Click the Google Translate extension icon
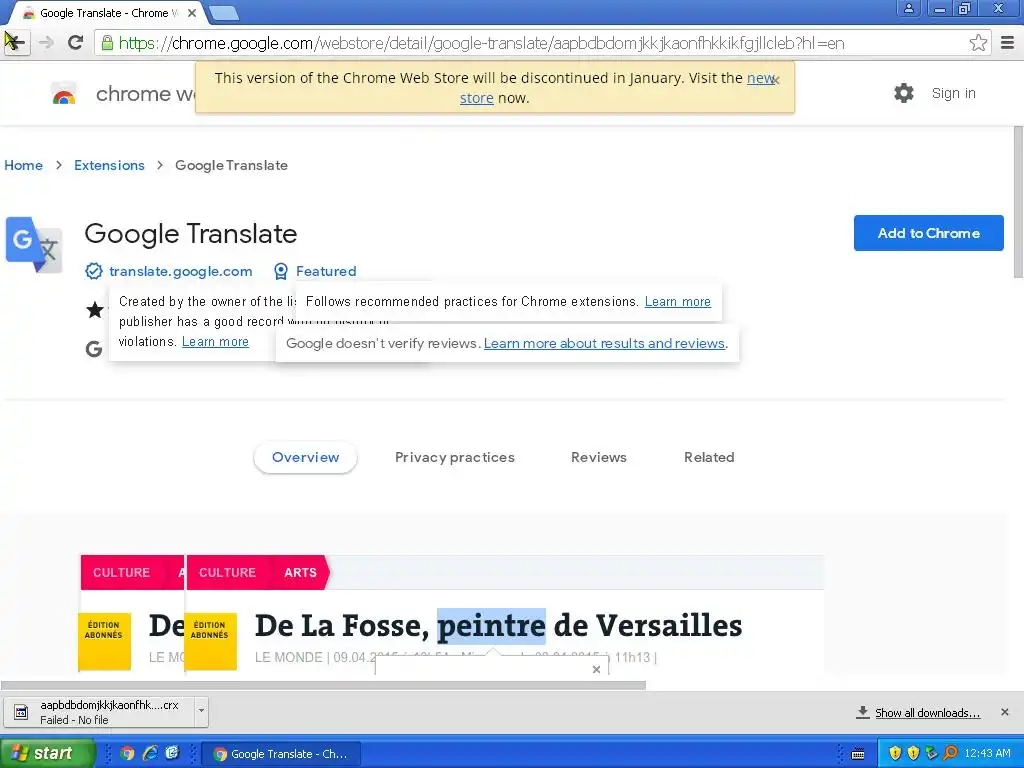 (x=34, y=244)
